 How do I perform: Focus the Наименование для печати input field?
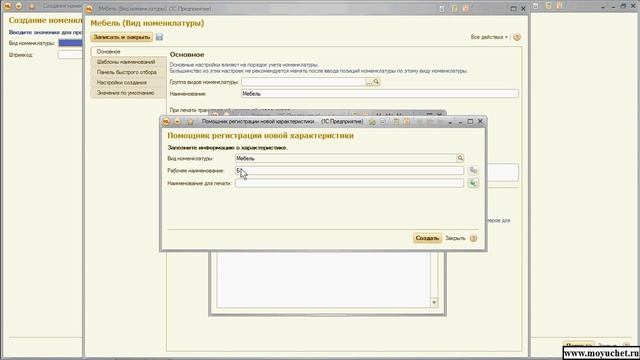point(349,183)
